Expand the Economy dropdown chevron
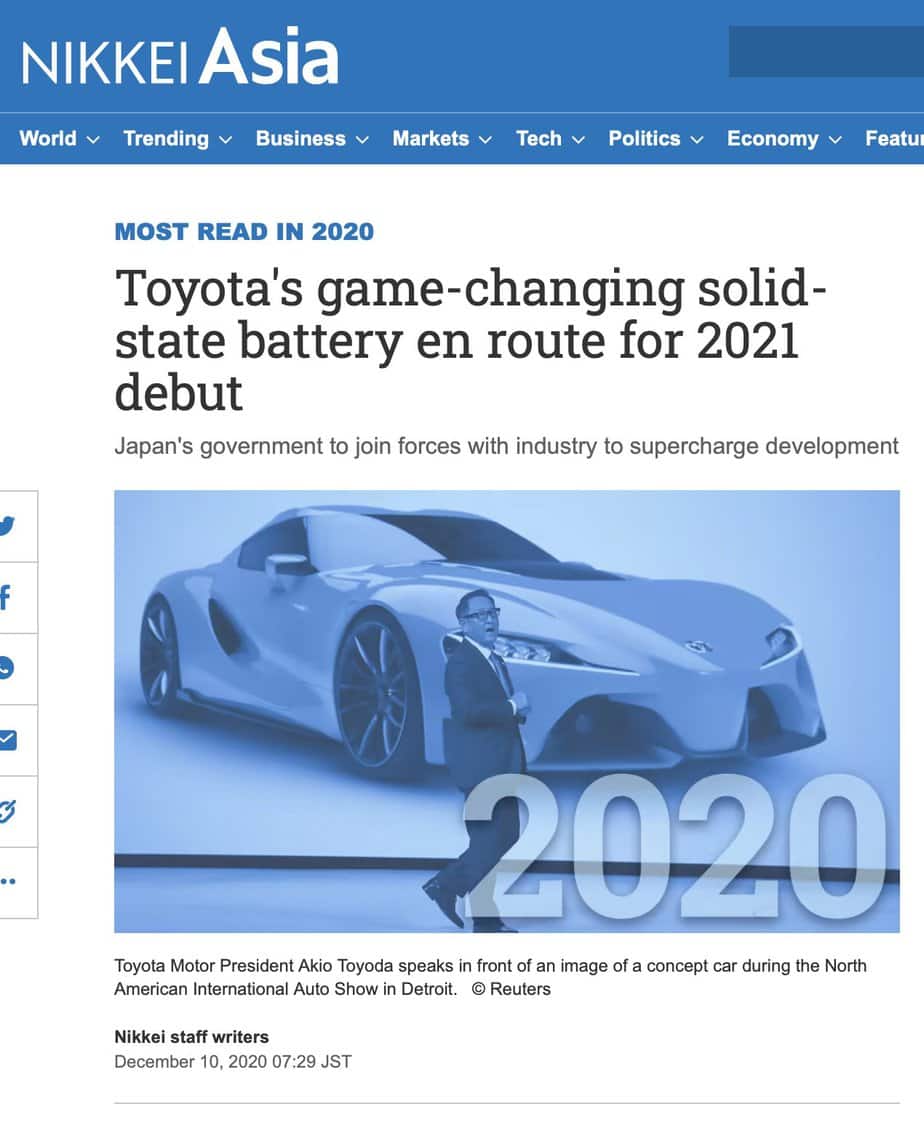This screenshot has width=924, height=1136. tap(835, 140)
